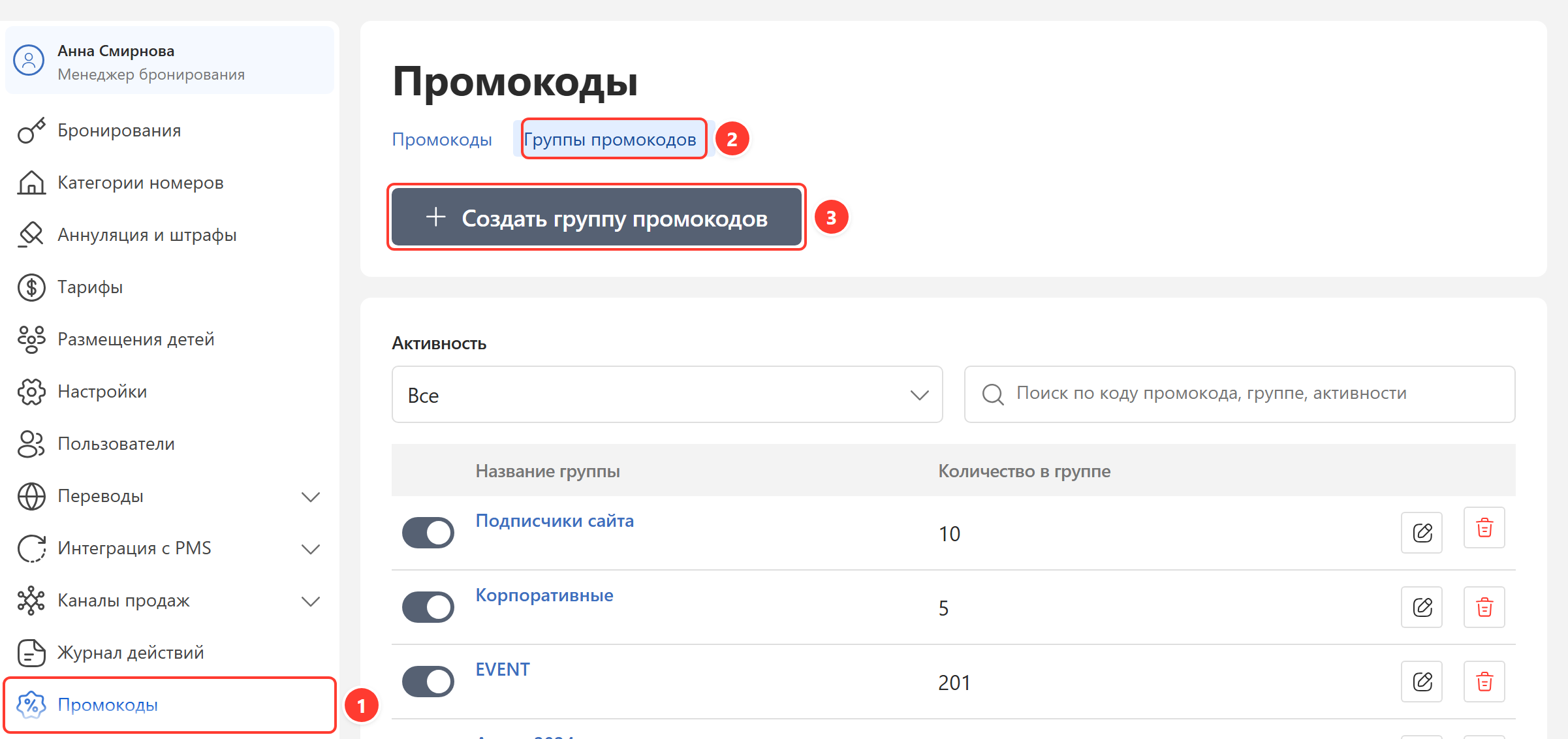Screen dimensions: 1568x739
Task: Click the promo code search input field
Action: pyautogui.click(x=1240, y=394)
